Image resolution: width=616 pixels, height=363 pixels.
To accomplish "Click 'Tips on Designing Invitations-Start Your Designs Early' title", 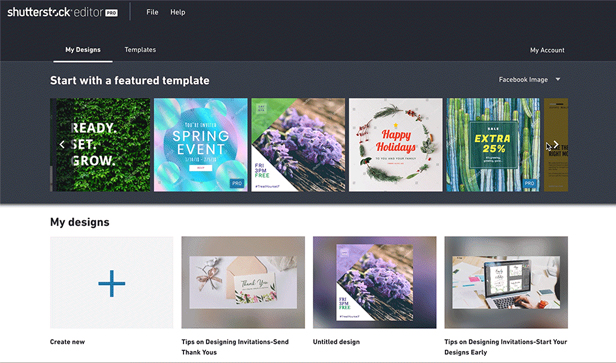I will [x=506, y=347].
